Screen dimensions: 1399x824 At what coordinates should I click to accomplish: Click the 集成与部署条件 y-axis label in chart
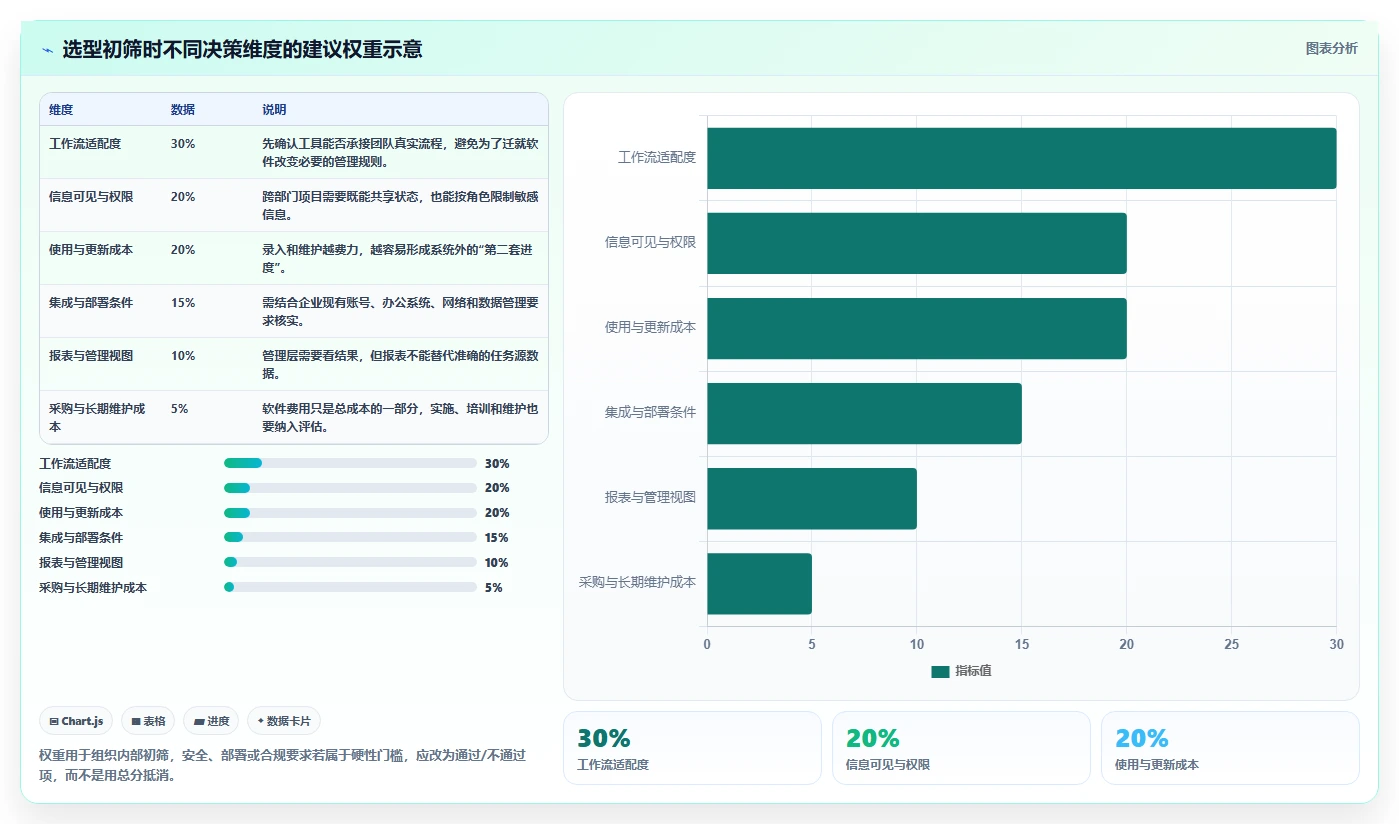point(650,413)
